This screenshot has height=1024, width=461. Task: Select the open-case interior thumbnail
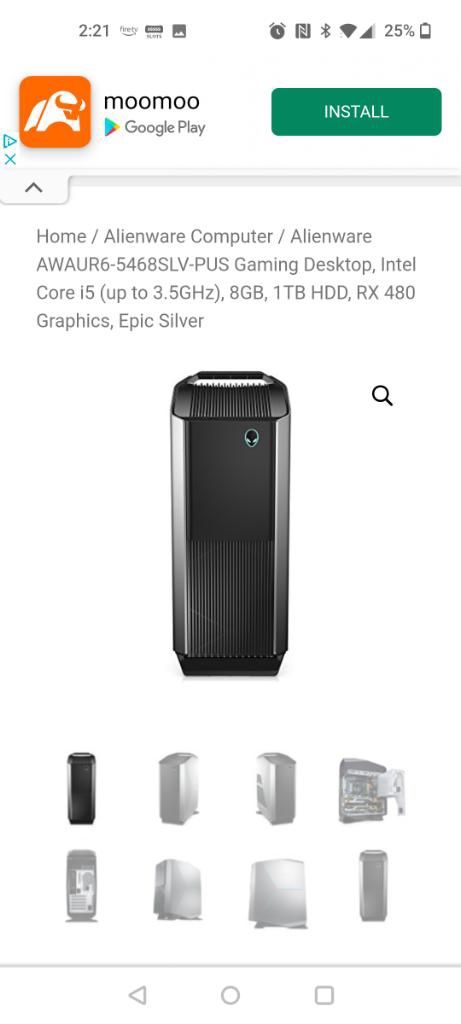[372, 790]
